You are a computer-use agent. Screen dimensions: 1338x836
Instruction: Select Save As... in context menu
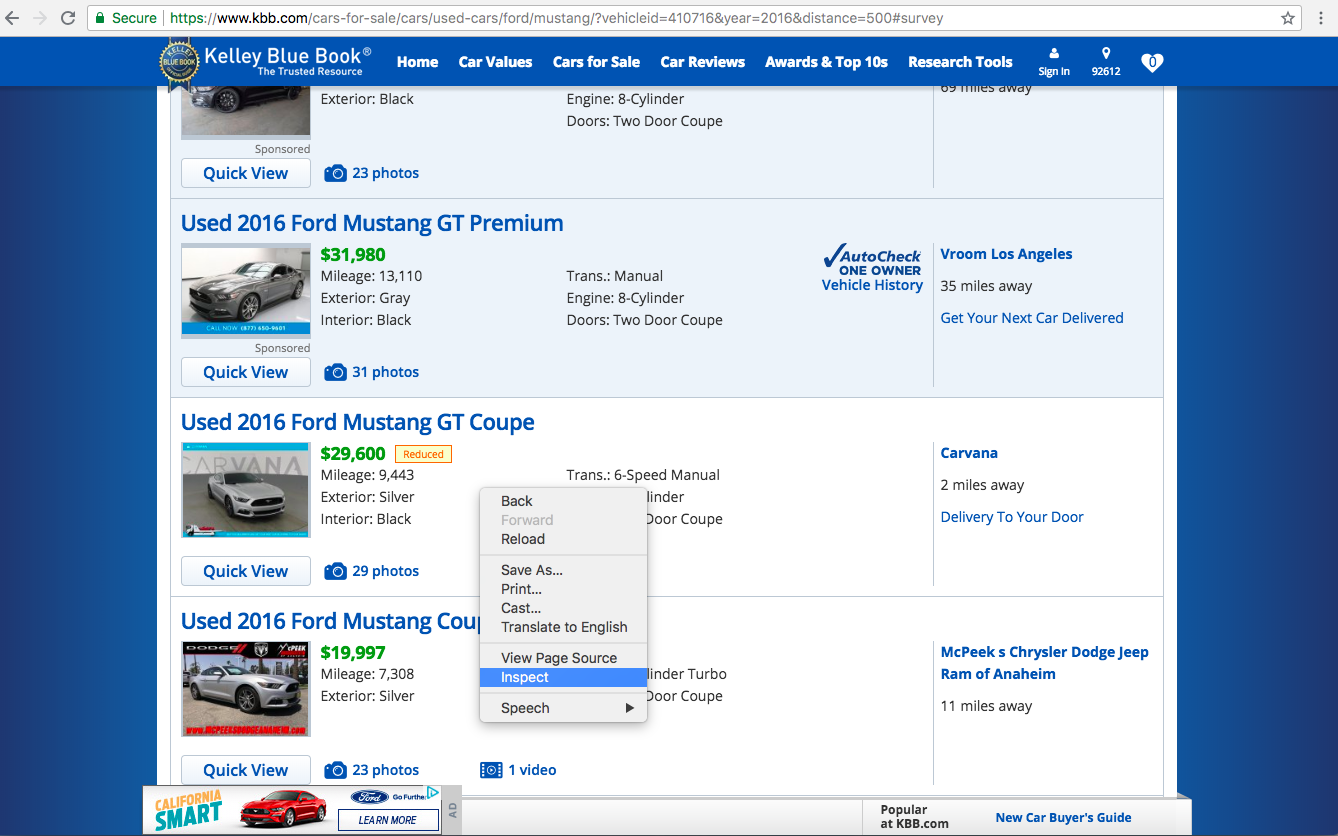pyautogui.click(x=532, y=570)
